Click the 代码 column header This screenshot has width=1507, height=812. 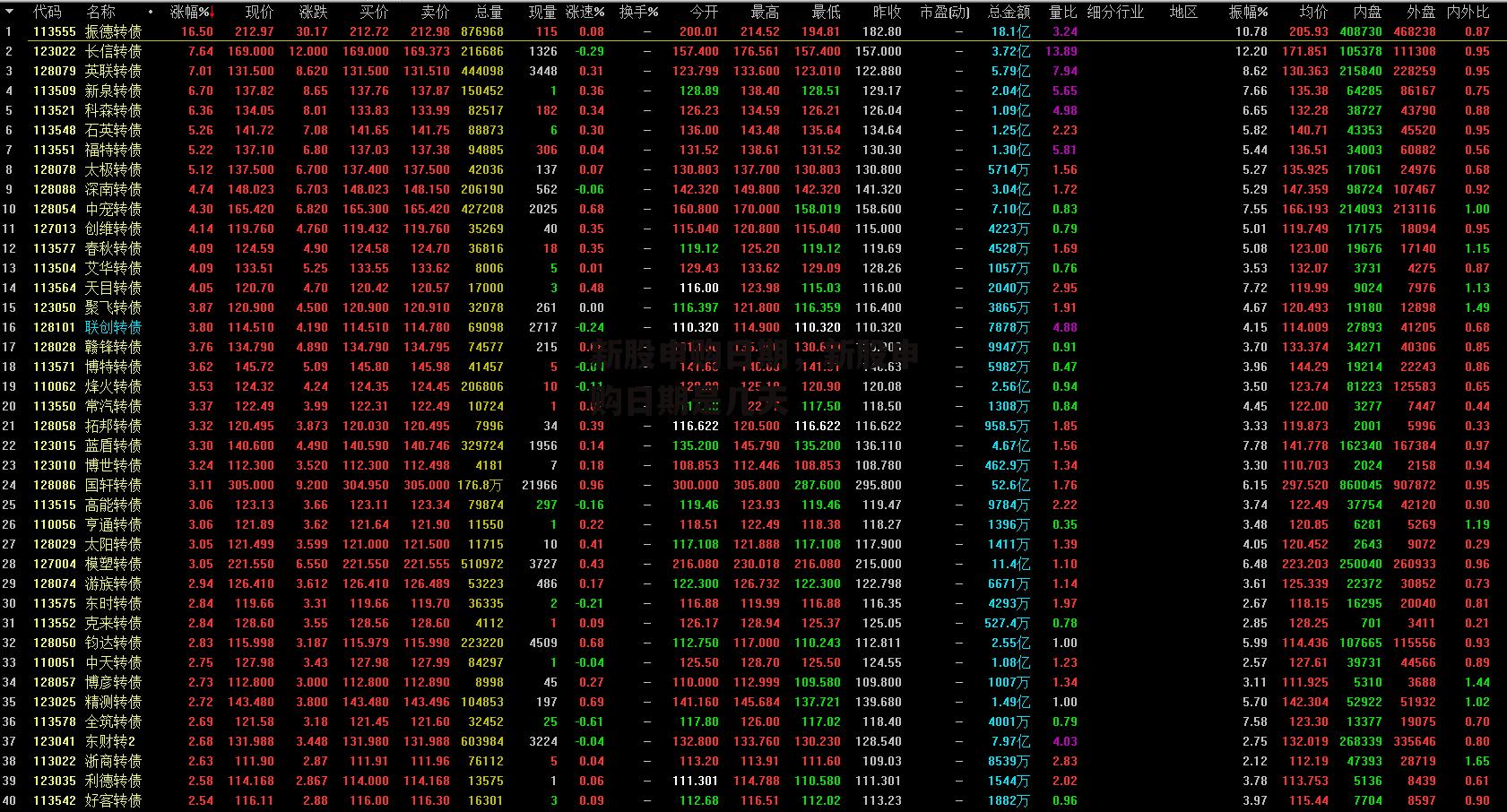pyautogui.click(x=48, y=12)
